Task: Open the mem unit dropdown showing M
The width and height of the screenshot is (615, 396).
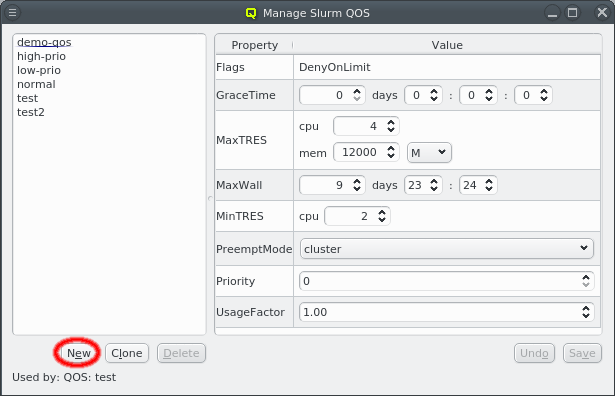Action: tap(429, 153)
